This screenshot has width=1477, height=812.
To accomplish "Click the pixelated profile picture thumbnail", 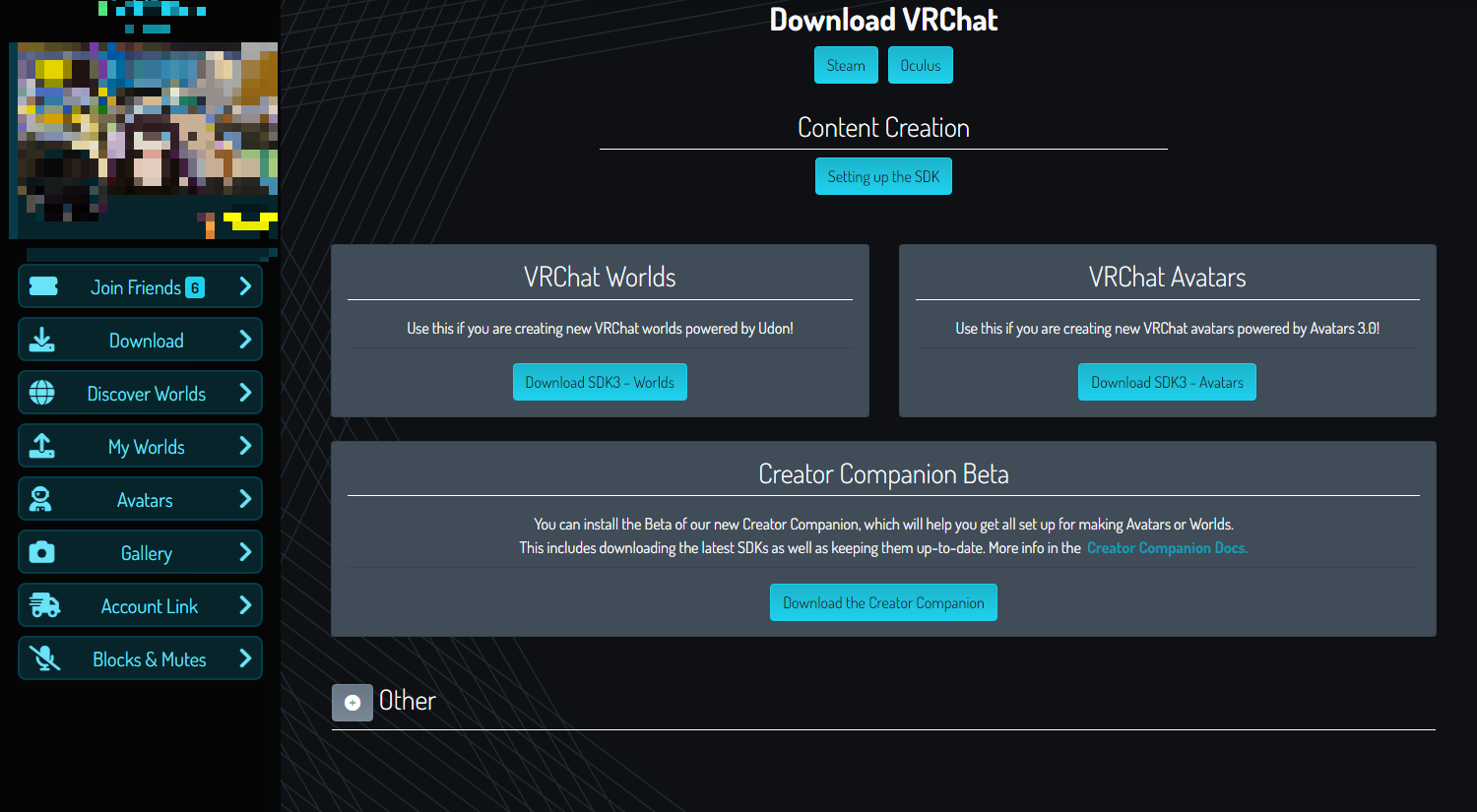I will [x=144, y=141].
